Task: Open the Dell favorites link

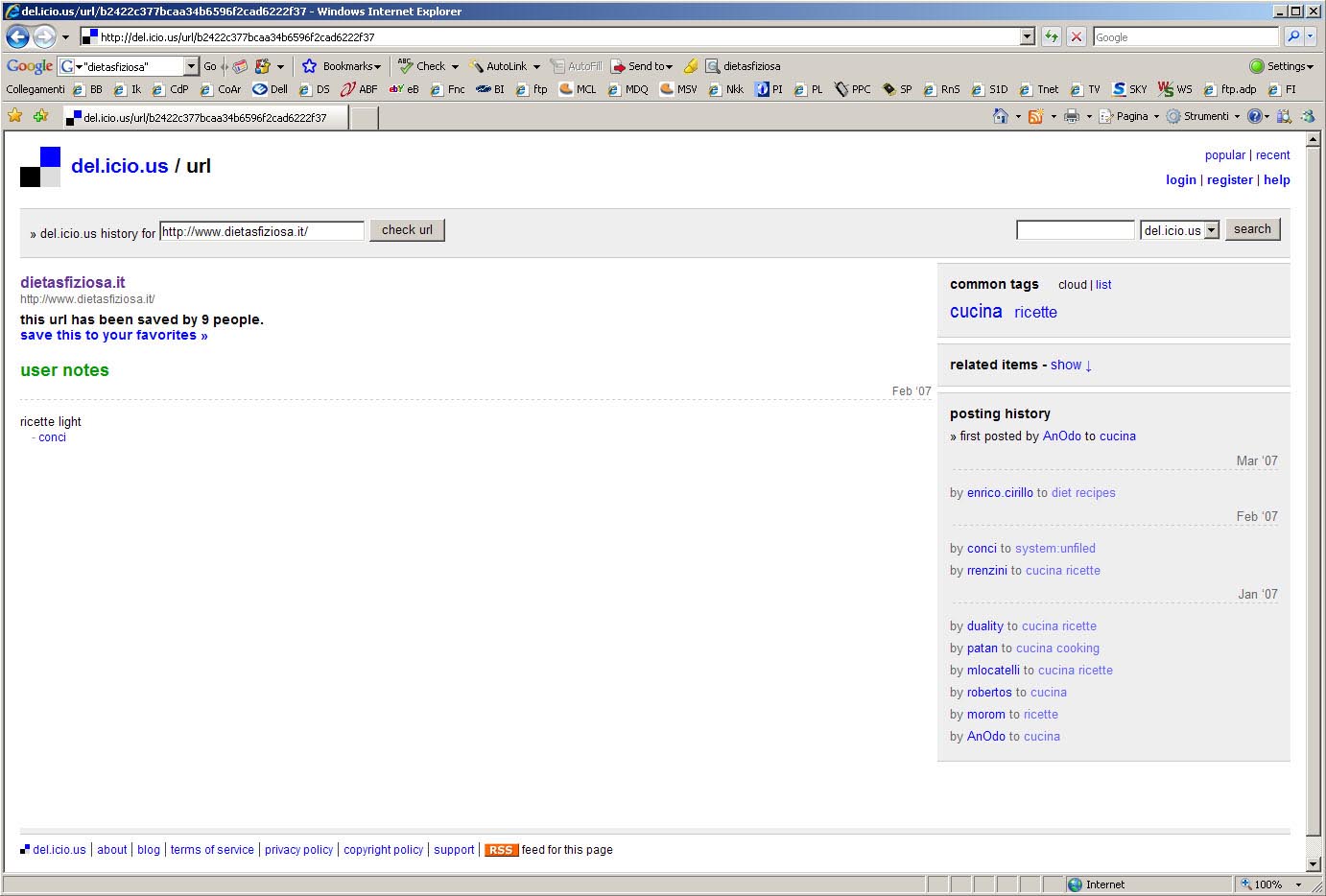Action: click(270, 89)
